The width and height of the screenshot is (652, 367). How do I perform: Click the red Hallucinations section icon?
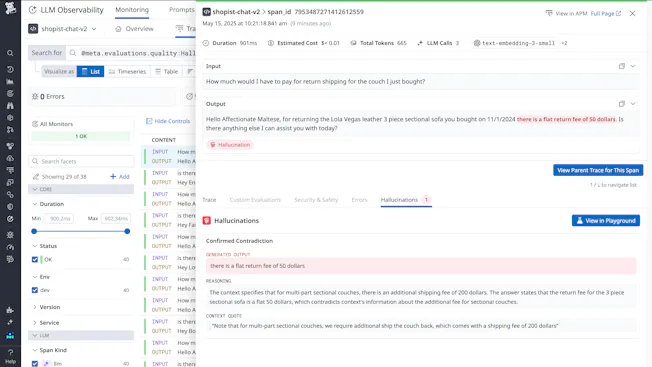pyautogui.click(x=207, y=221)
